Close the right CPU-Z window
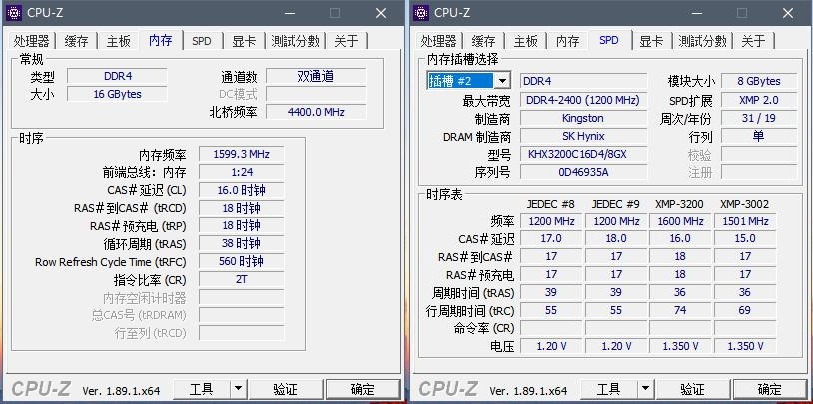Viewport: 813px width, 404px height. pos(788,13)
